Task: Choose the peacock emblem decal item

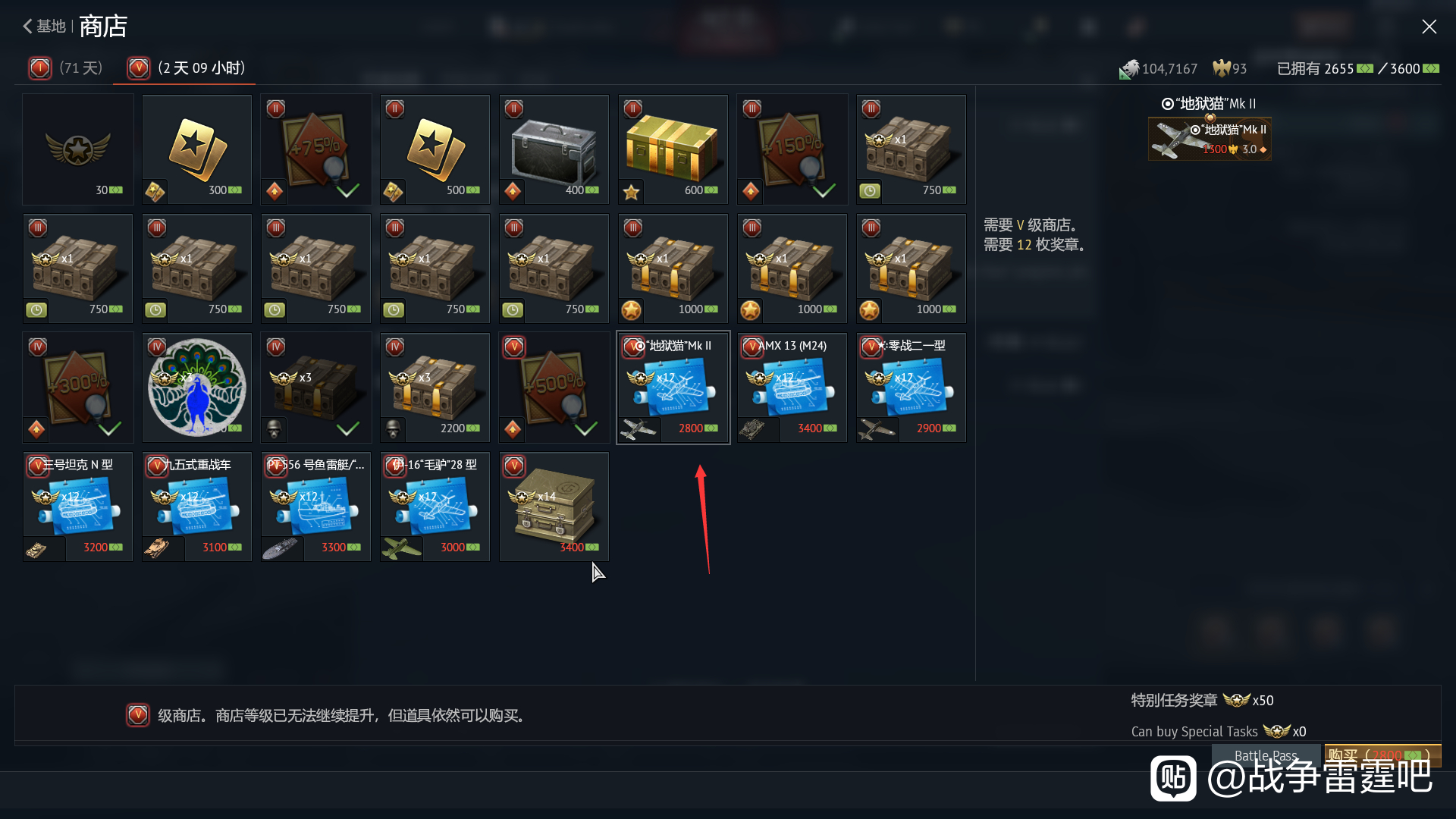Action: pyautogui.click(x=196, y=388)
